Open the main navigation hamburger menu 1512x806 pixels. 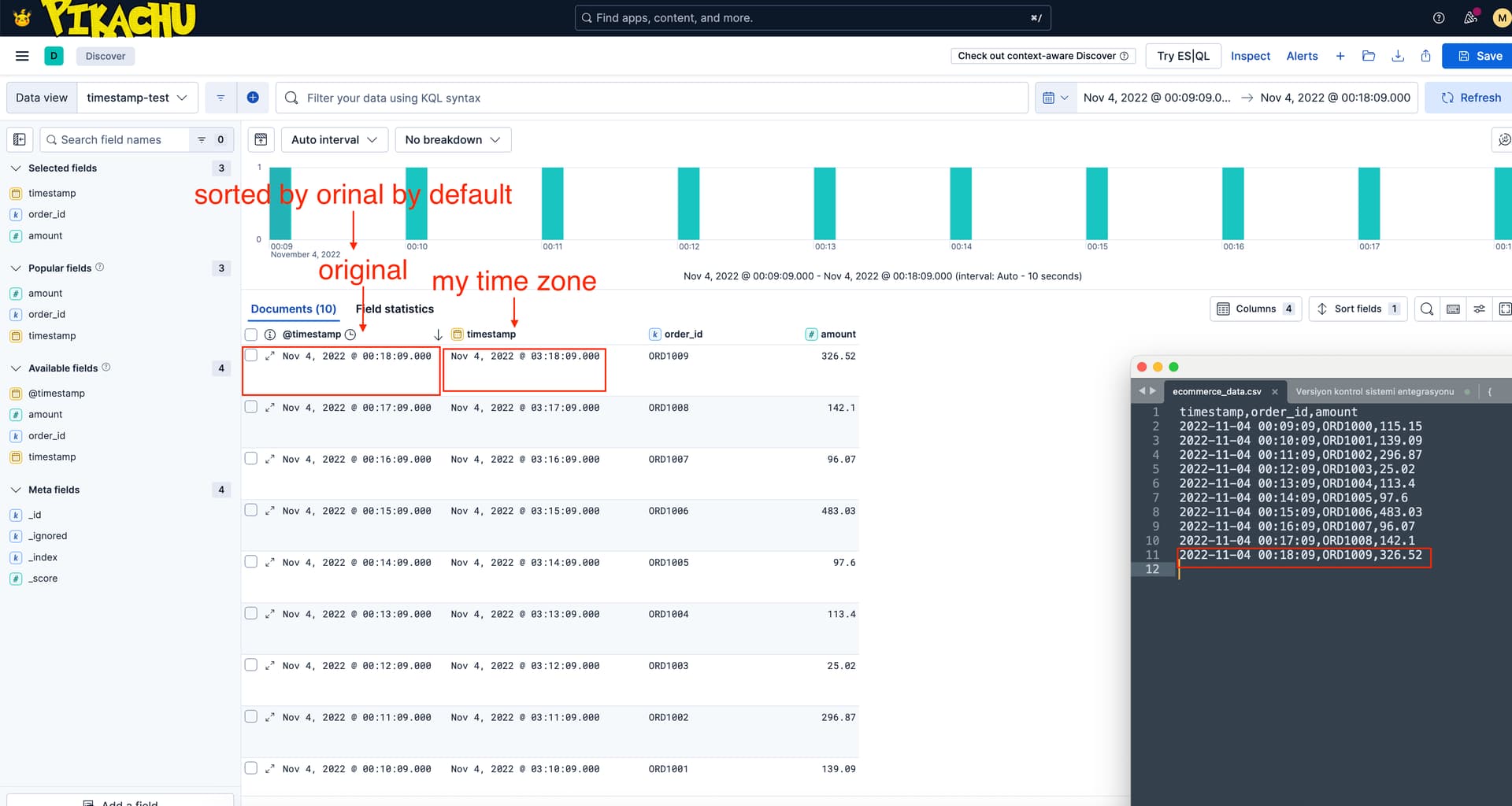click(x=22, y=56)
